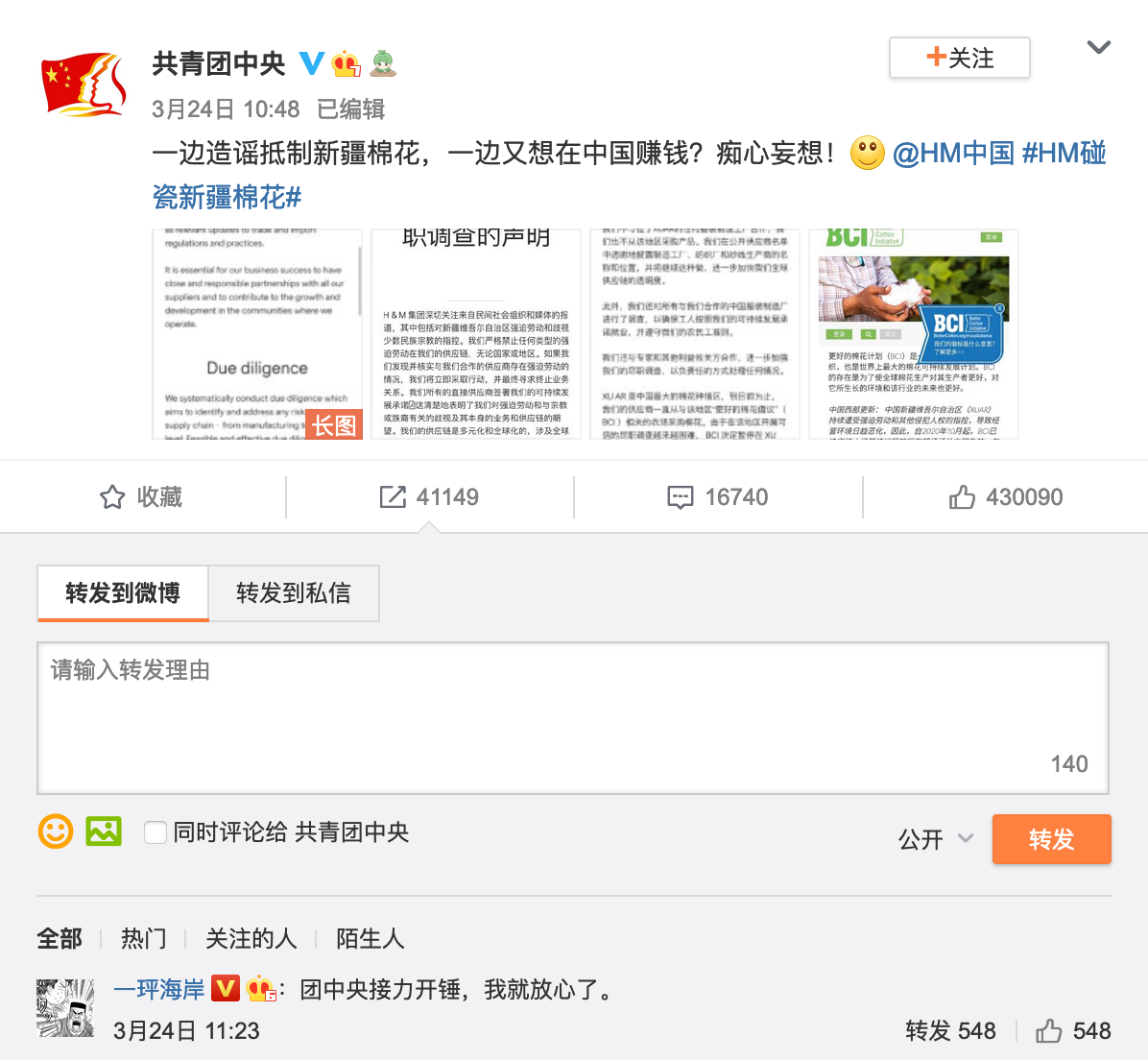Select the 关注的人 comments filter
The image size is (1148, 1060).
pos(251,938)
